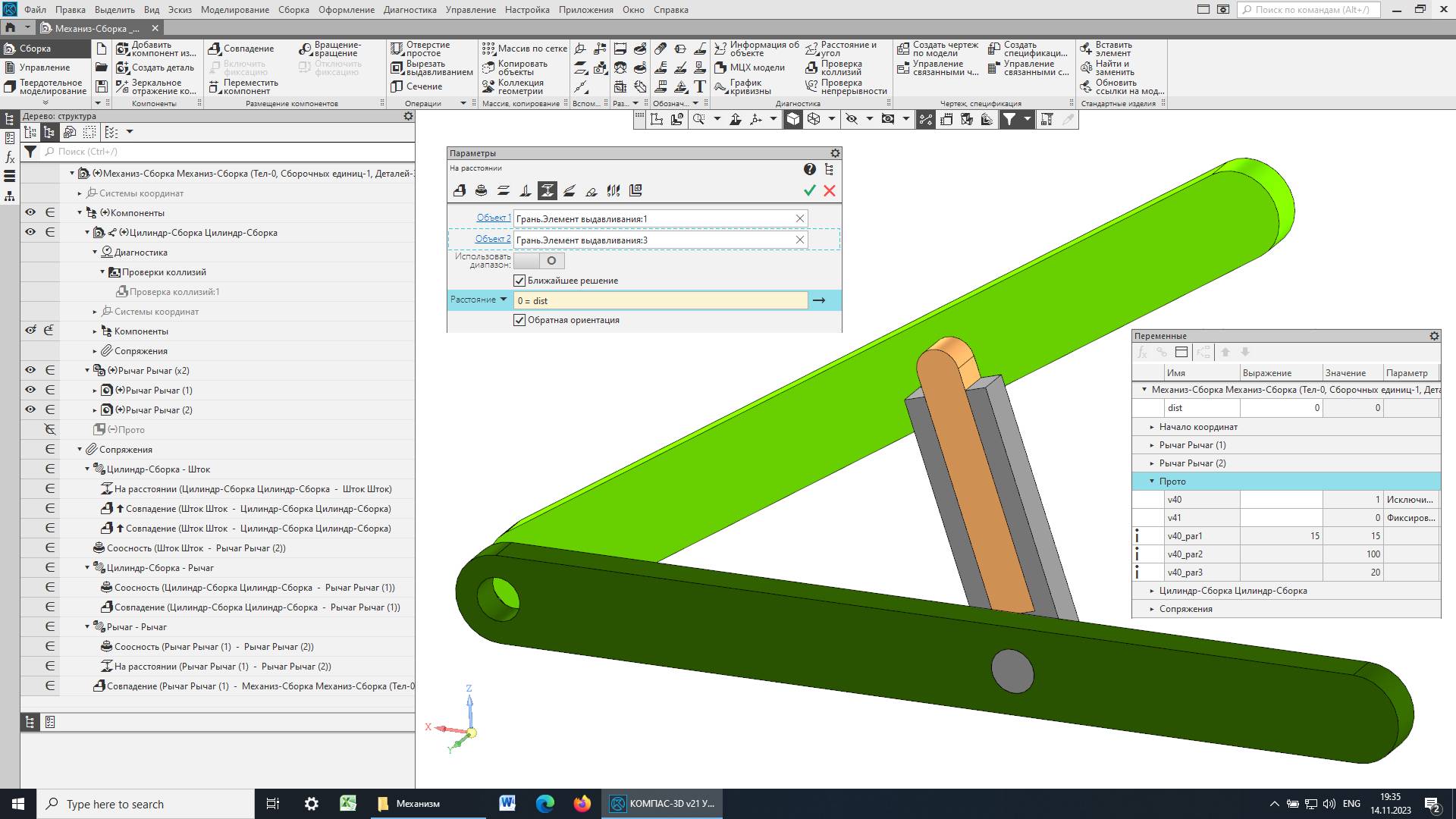Collapse the 'Диагностика' tree node
1456x819 pixels.
[95, 253]
